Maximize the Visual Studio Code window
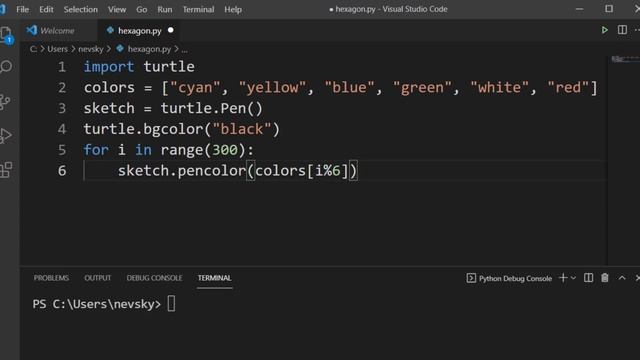This screenshot has width=640, height=360. click(609, 9)
